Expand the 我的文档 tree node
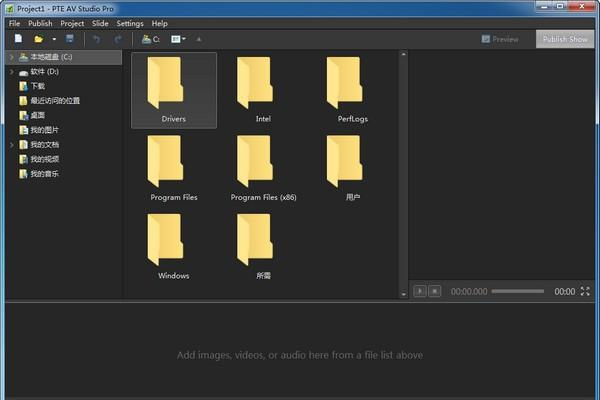The height and width of the screenshot is (400, 600). click(11, 145)
